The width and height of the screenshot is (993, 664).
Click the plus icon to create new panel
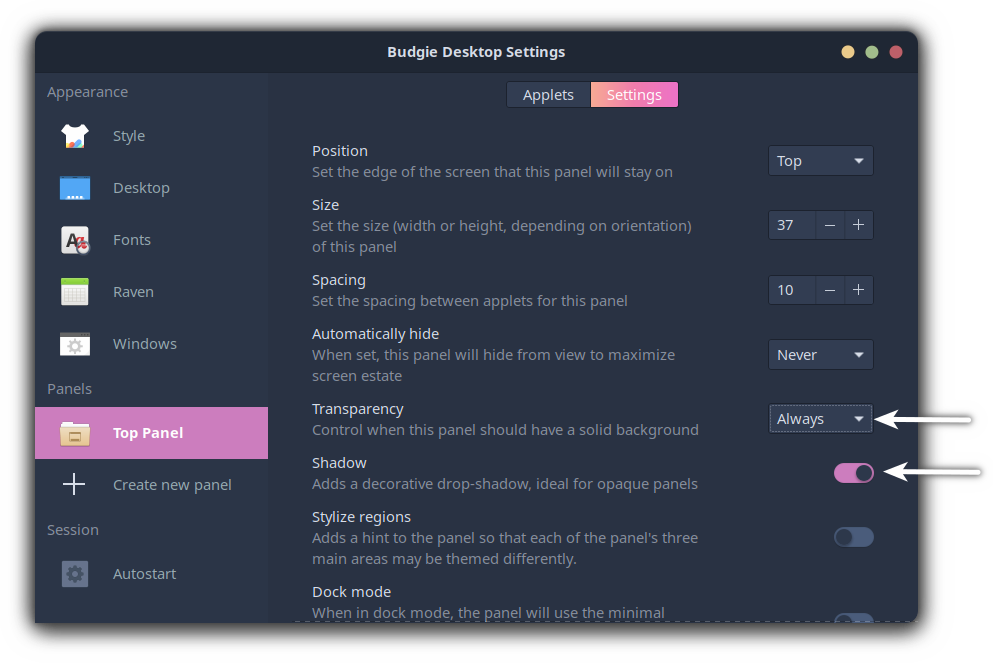pyautogui.click(x=74, y=484)
